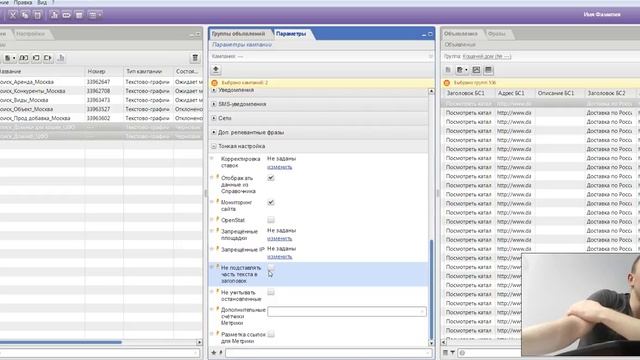Click the Copy icon in the purple toolbar
The width and height of the screenshot is (640, 360).
point(25,15)
